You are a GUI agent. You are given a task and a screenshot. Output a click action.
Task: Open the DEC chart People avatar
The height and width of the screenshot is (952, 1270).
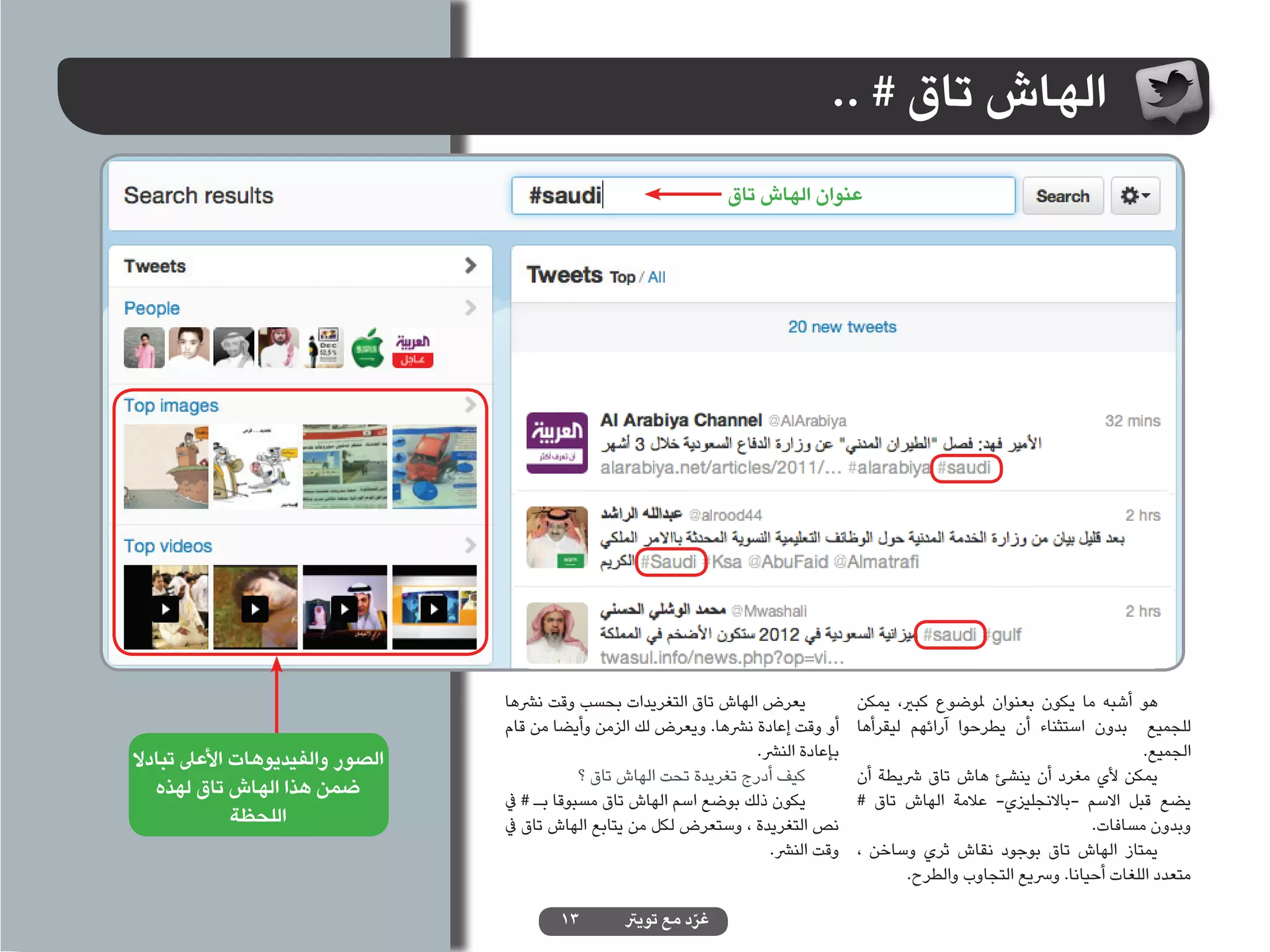pos(323,348)
